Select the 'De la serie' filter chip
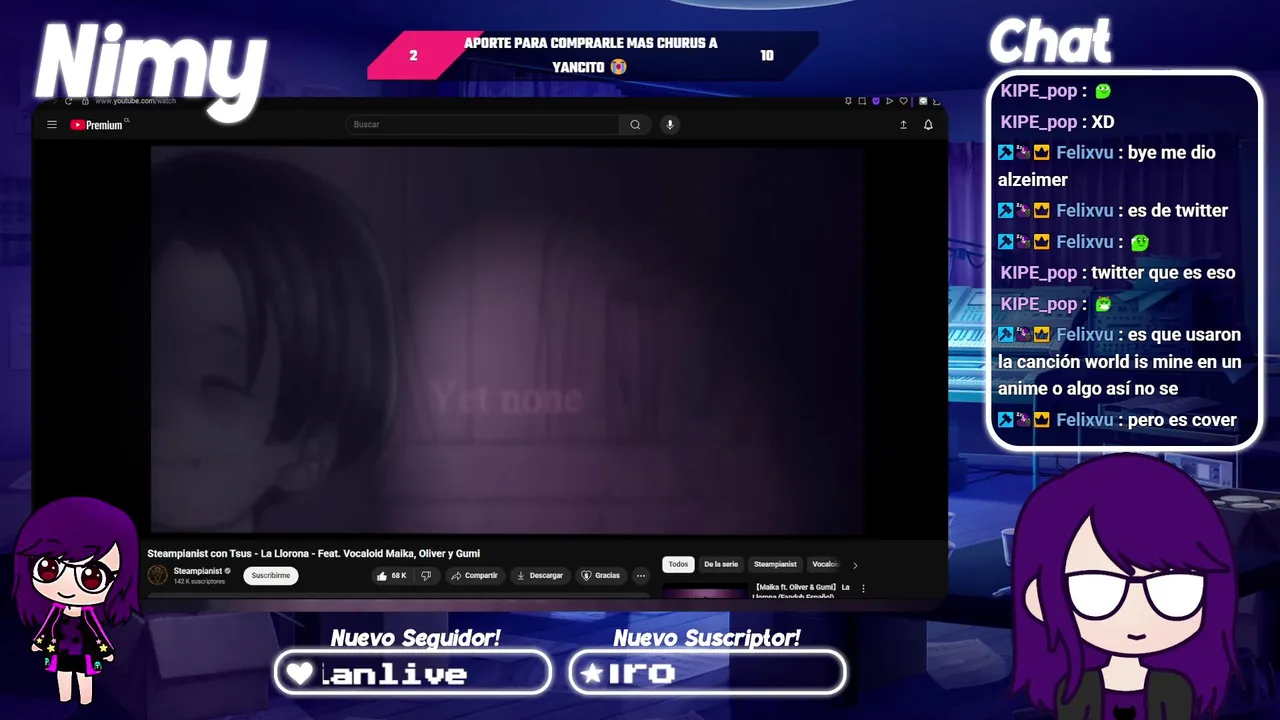The image size is (1280, 720). [x=721, y=565]
